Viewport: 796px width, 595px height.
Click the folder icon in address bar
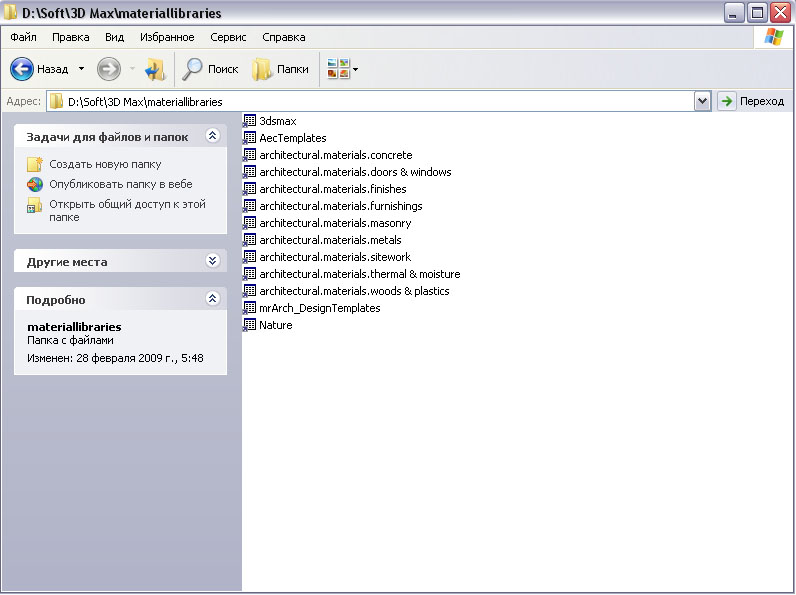tap(57, 102)
